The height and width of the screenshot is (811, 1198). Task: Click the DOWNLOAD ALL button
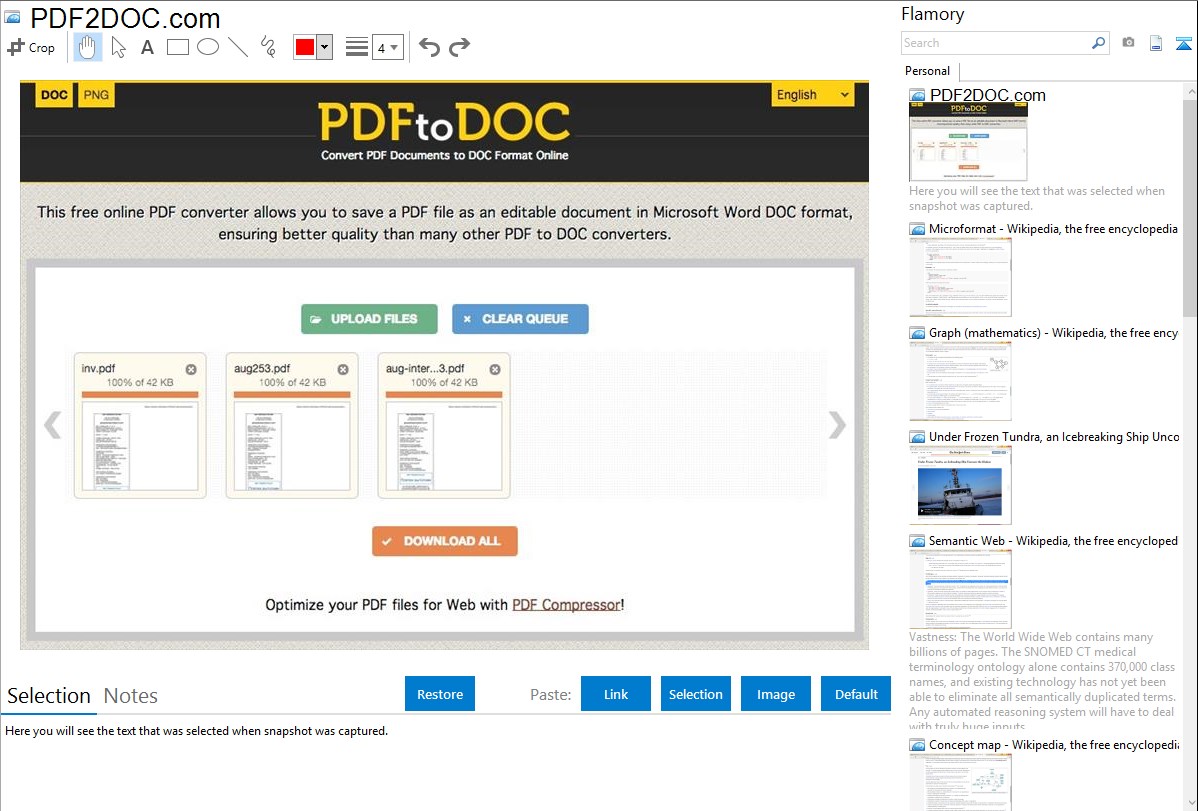[x=445, y=541]
